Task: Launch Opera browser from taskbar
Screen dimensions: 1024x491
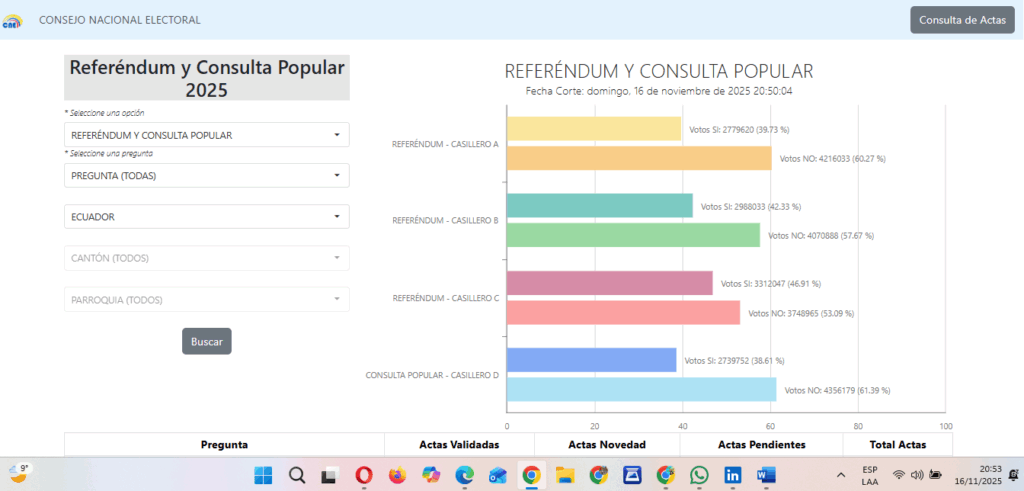Action: (364, 475)
